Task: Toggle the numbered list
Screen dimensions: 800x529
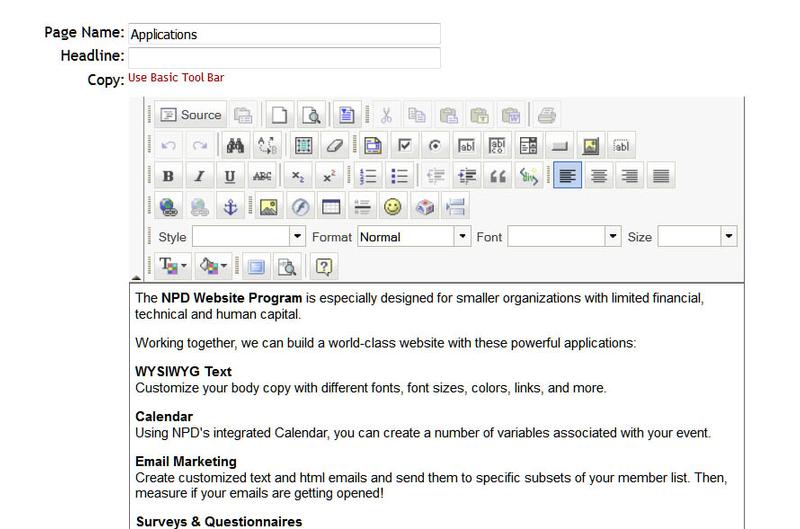Action: point(368,176)
